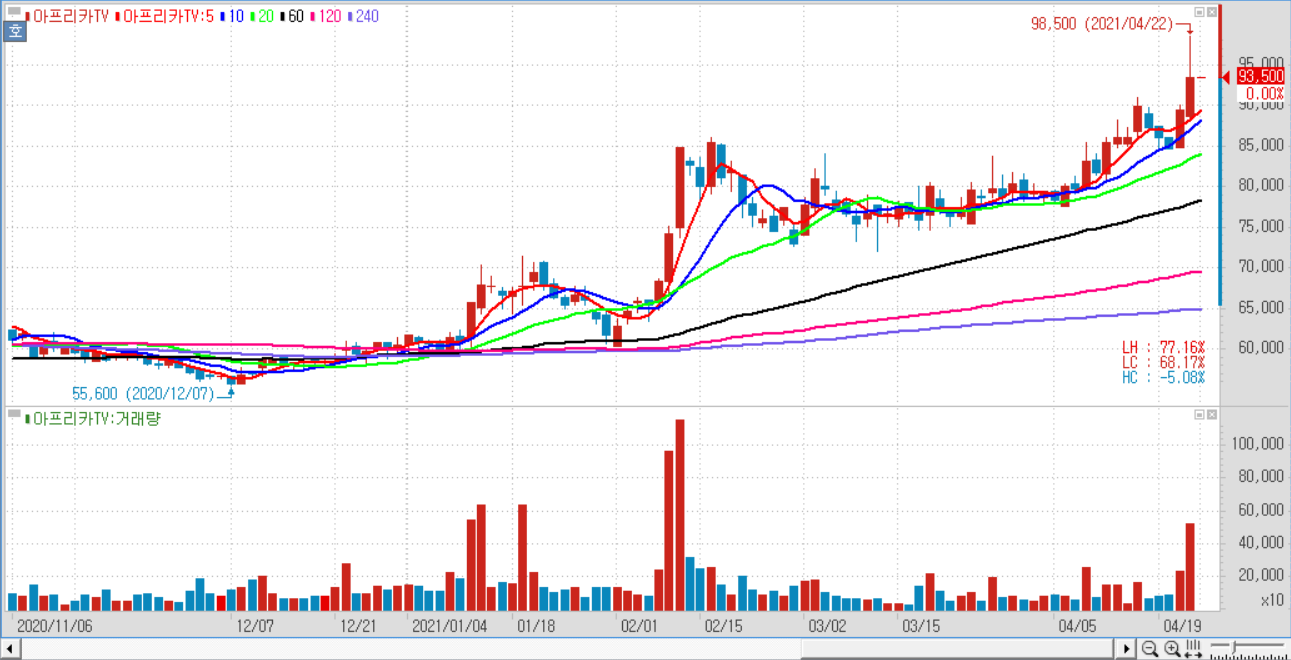Image resolution: width=1291 pixels, height=660 pixels.
Task: Select the 아프리카TV price series legend
Action: pyautogui.click(x=68, y=16)
